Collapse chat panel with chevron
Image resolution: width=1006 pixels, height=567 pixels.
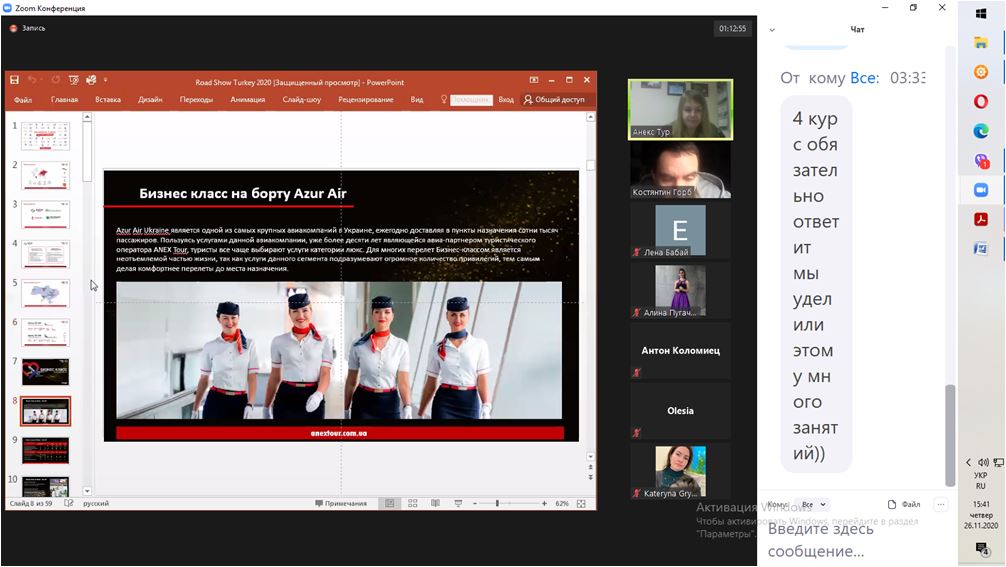(x=772, y=30)
